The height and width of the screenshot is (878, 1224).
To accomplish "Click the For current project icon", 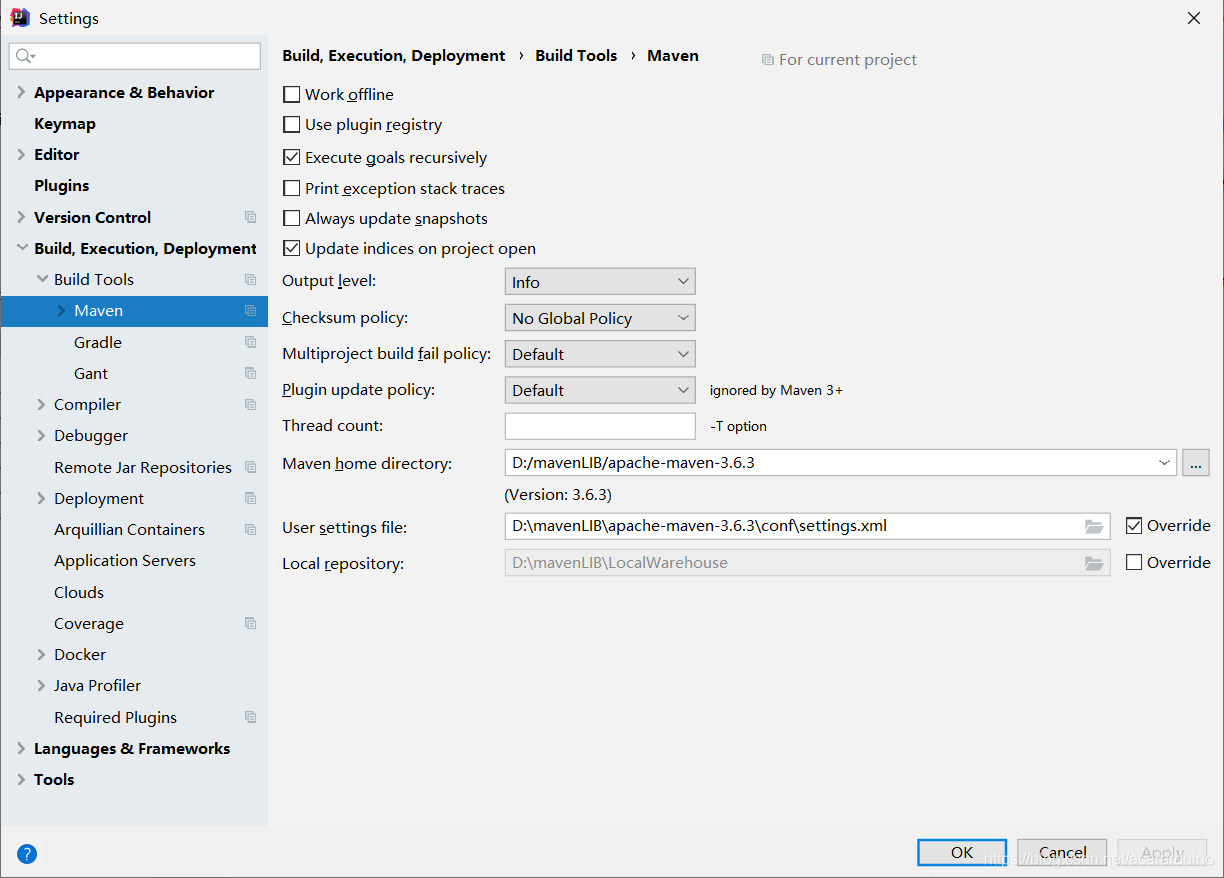I will click(x=767, y=60).
